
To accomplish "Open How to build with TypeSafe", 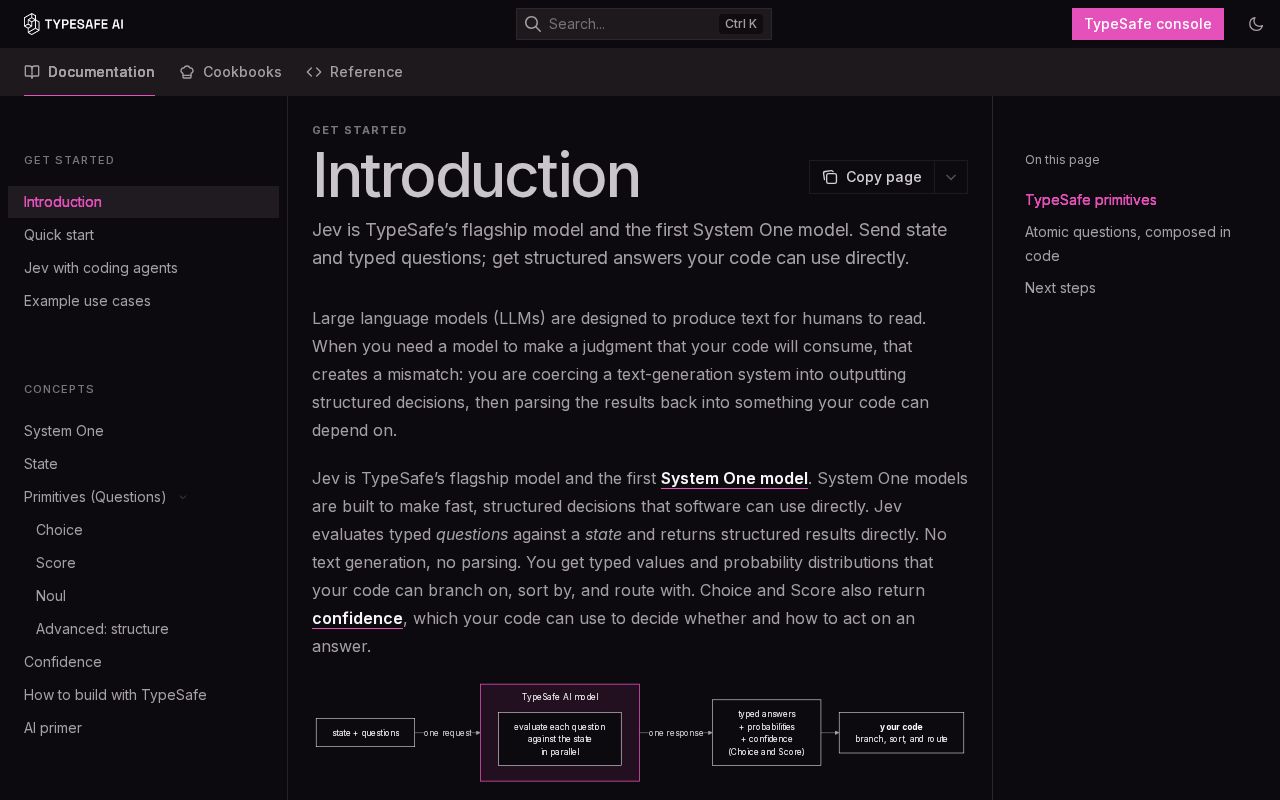I will 143,695.
